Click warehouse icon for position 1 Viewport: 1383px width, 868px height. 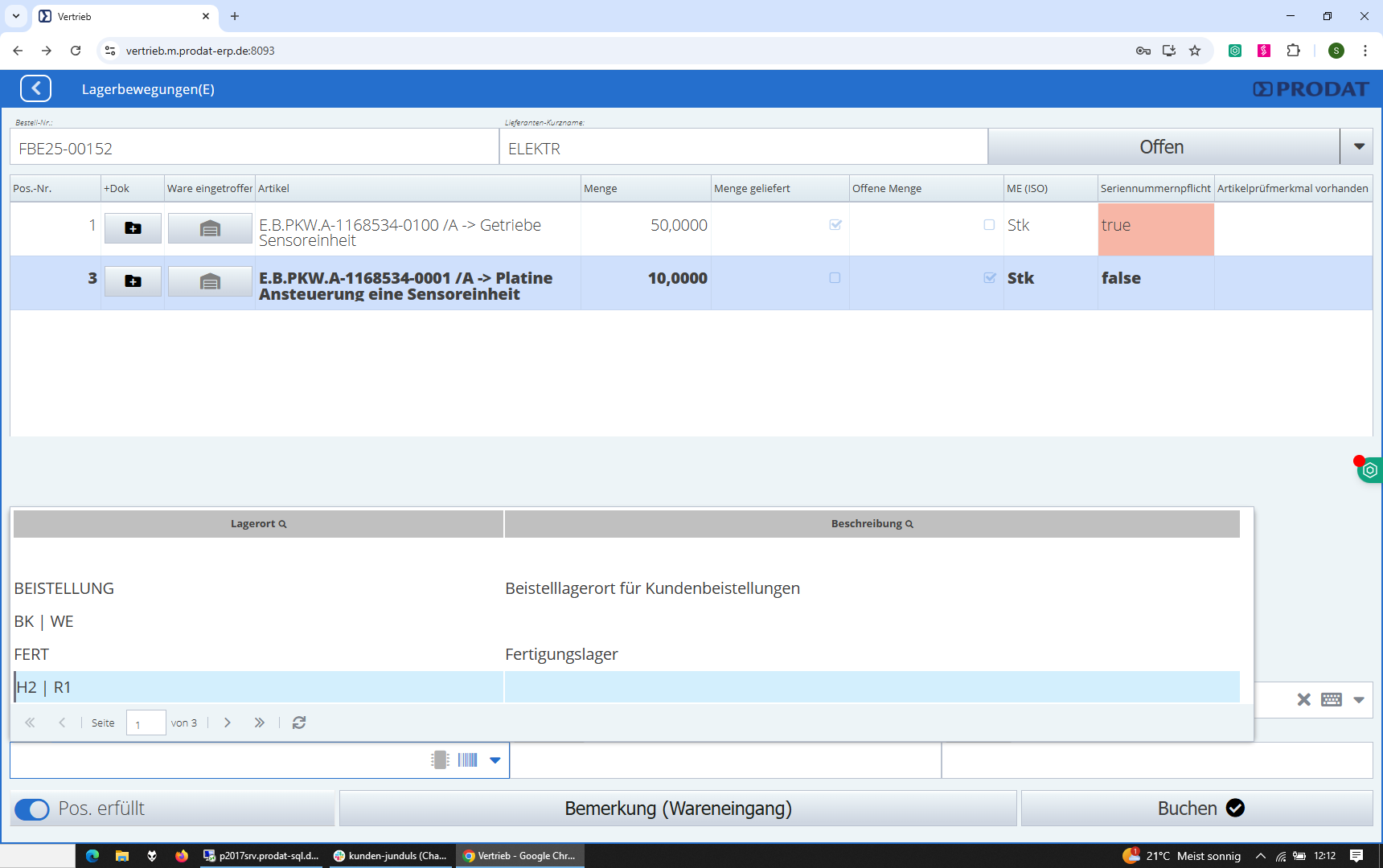point(210,228)
